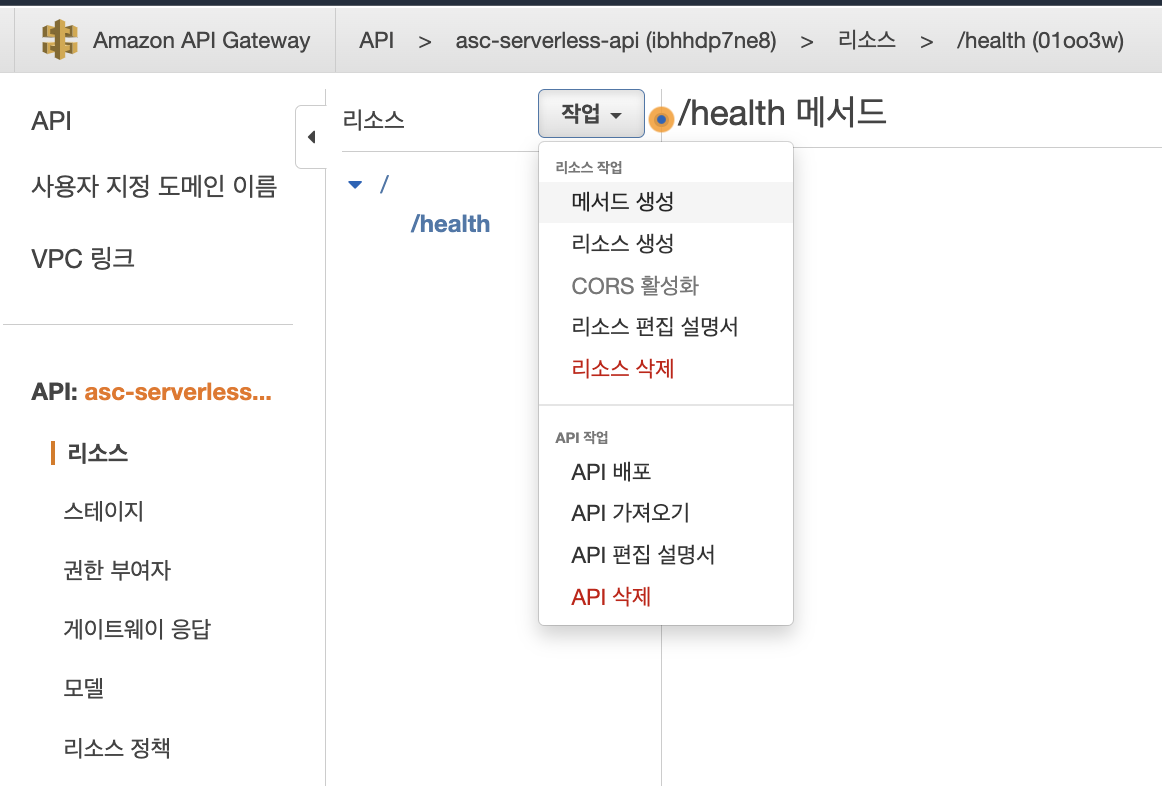
Task: Click API 삭제 in the dropdown
Action: pos(665,596)
